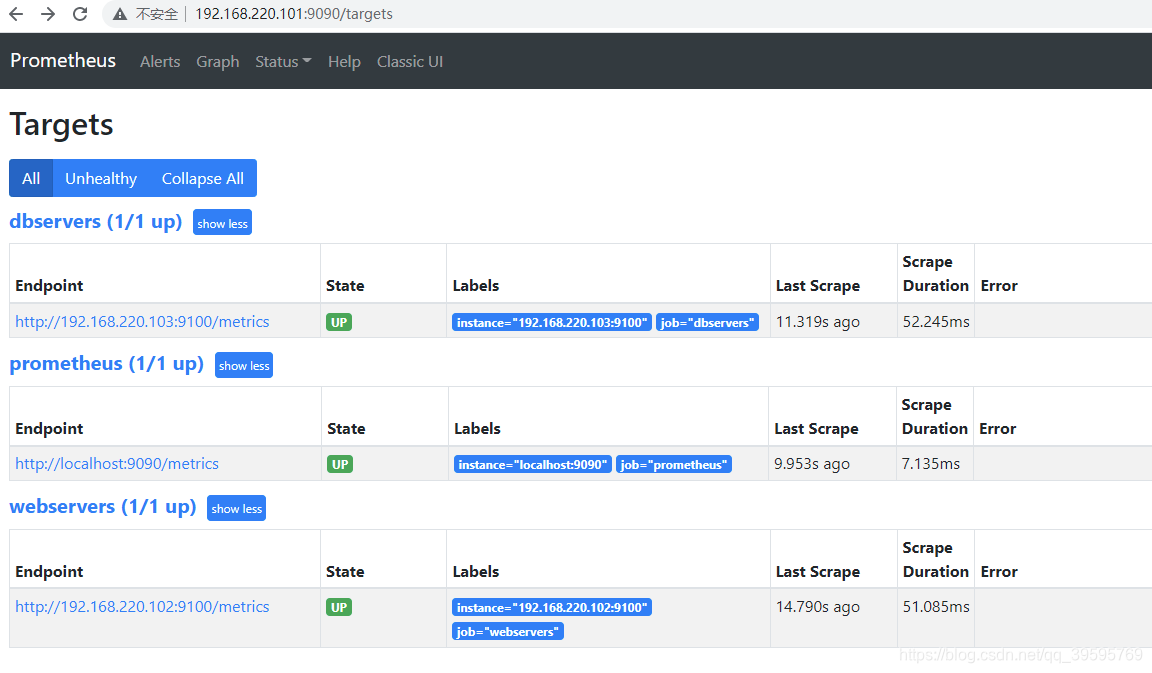
Task: Collapse prometheus section with show less
Action: coord(244,365)
